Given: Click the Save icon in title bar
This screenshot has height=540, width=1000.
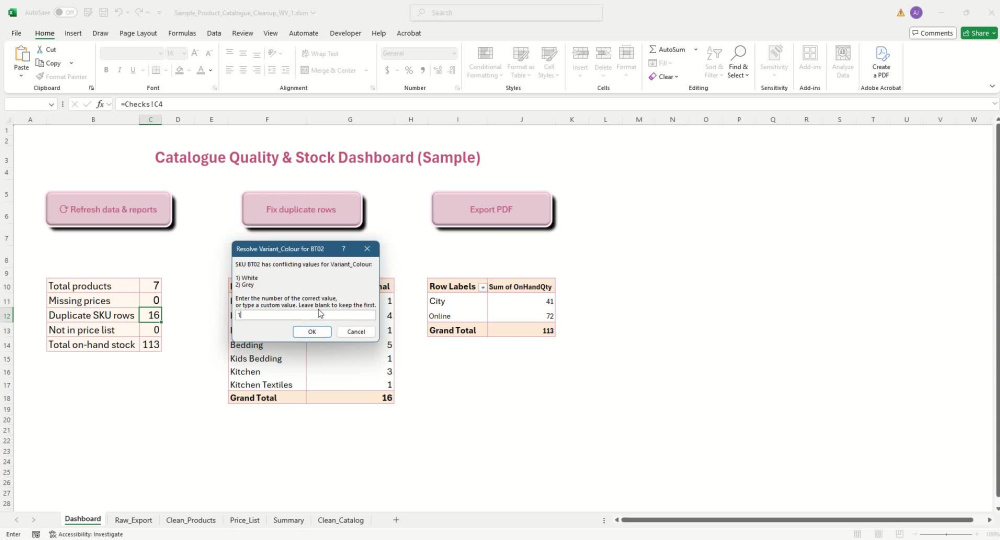Looking at the screenshot, I should coord(103,12).
